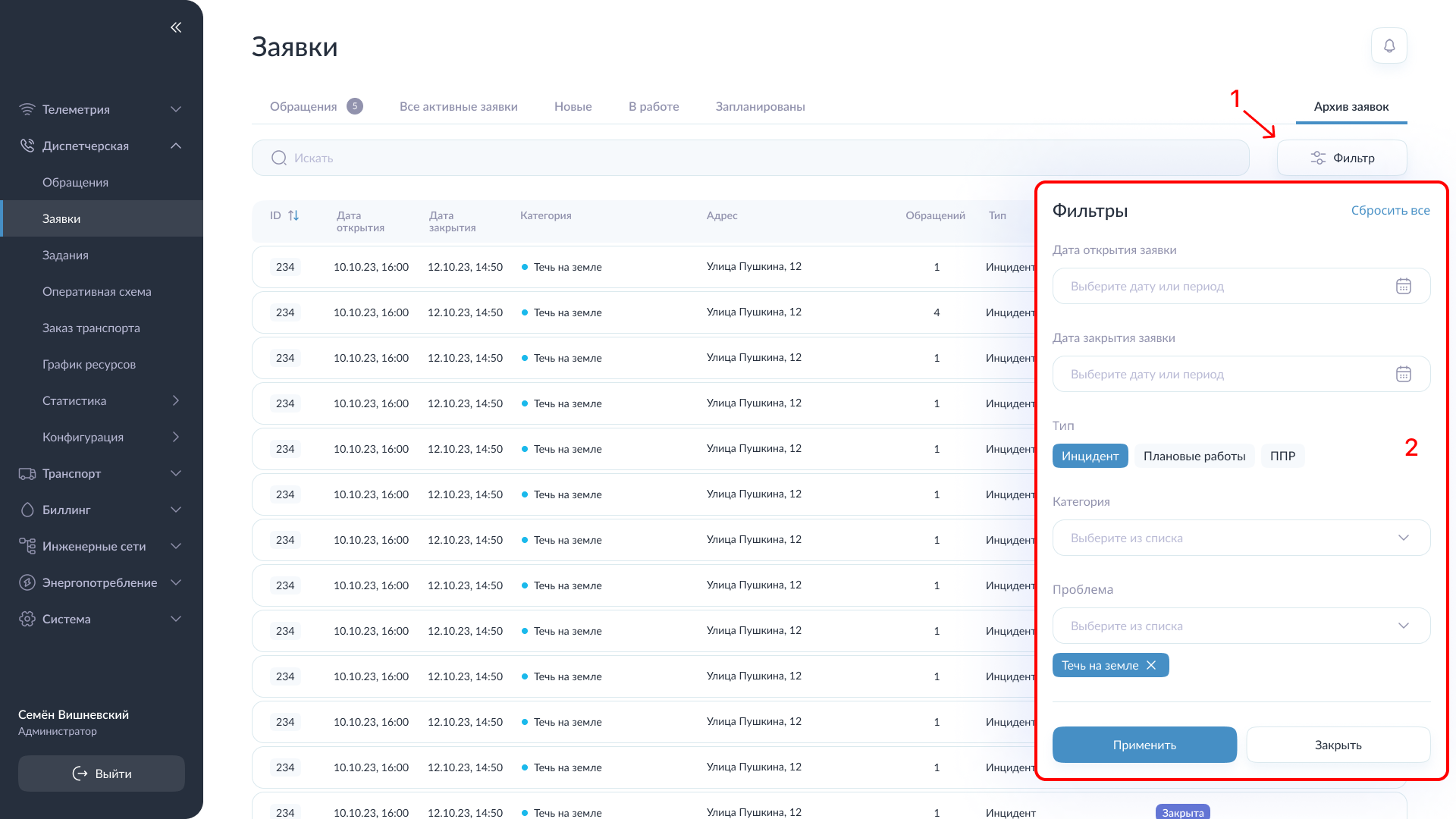The image size is (1456, 819).
Task: Open calendar for request opening date
Action: click(1403, 286)
